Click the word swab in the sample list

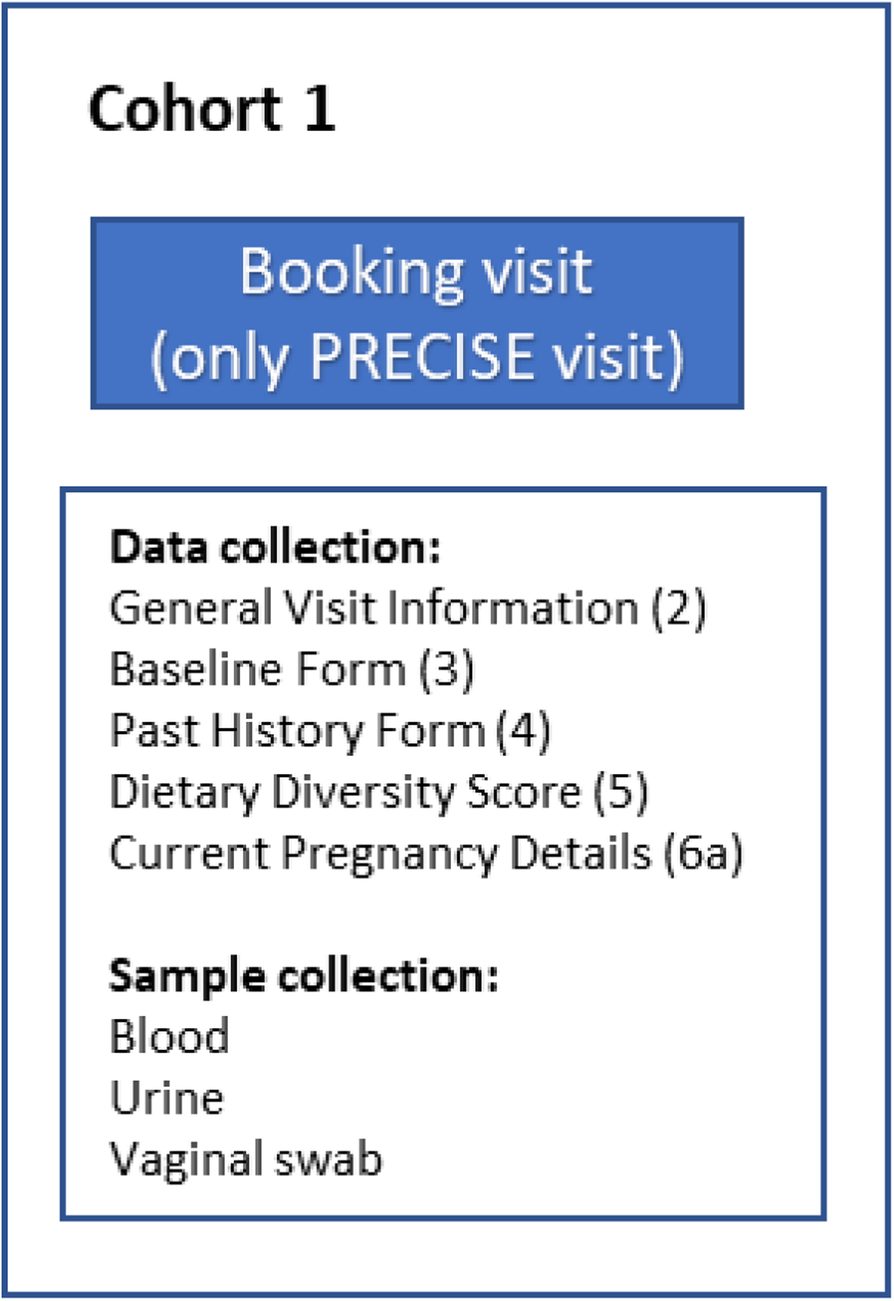(330, 1161)
